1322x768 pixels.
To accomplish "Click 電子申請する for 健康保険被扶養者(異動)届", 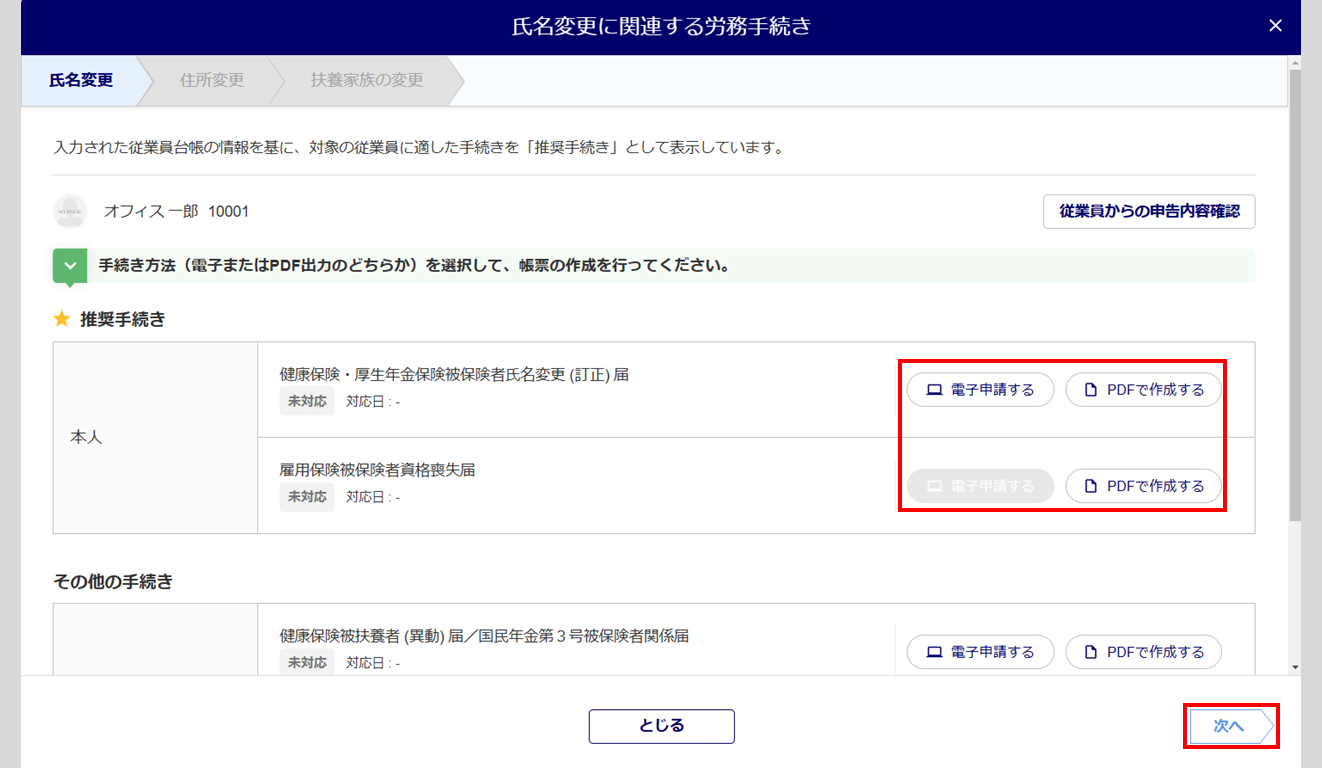I will point(980,652).
